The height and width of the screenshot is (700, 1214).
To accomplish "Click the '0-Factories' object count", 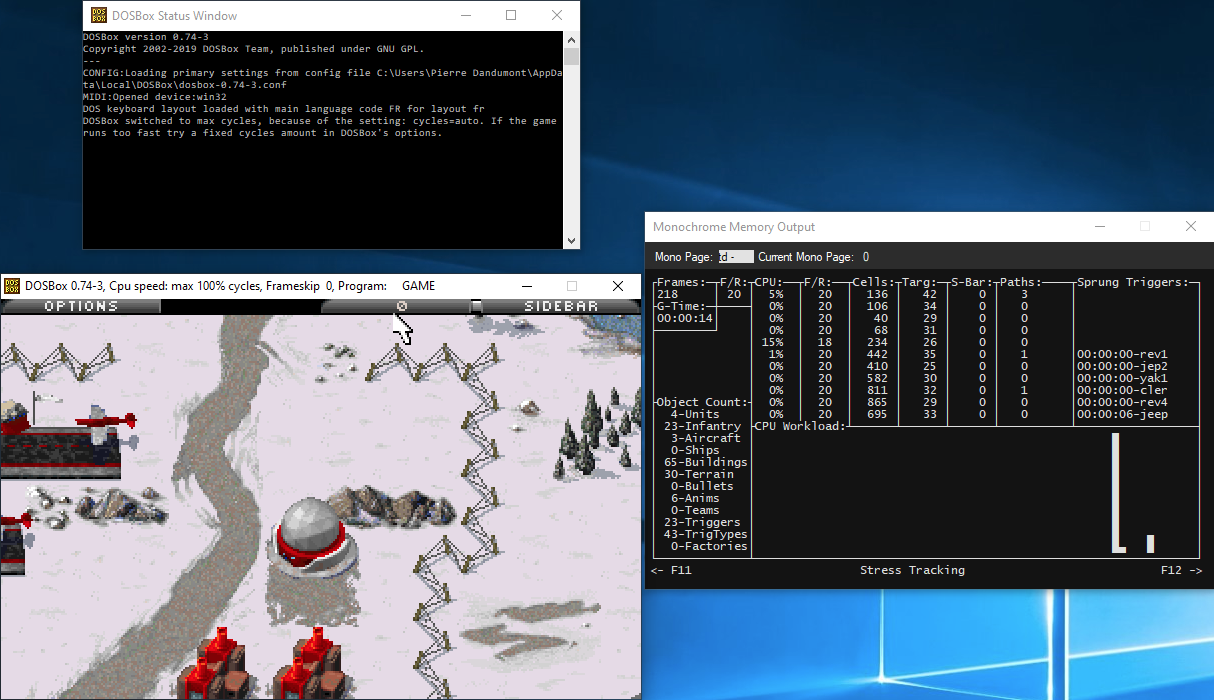I will coord(709,546).
